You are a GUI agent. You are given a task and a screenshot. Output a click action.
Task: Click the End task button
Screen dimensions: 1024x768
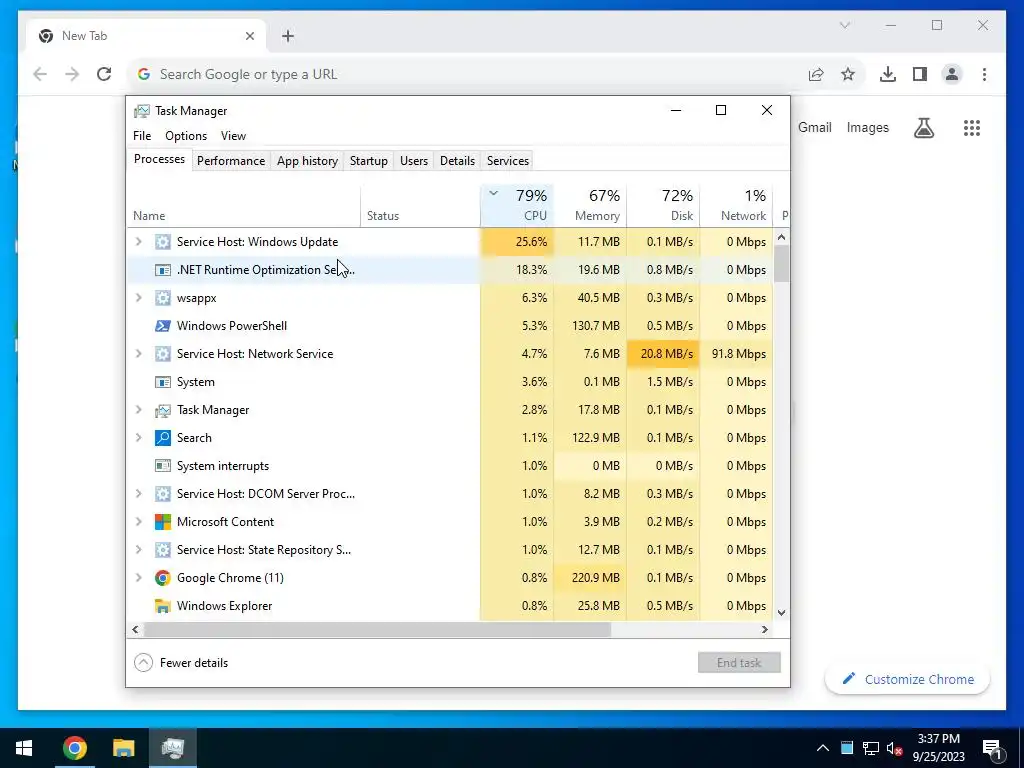739,663
